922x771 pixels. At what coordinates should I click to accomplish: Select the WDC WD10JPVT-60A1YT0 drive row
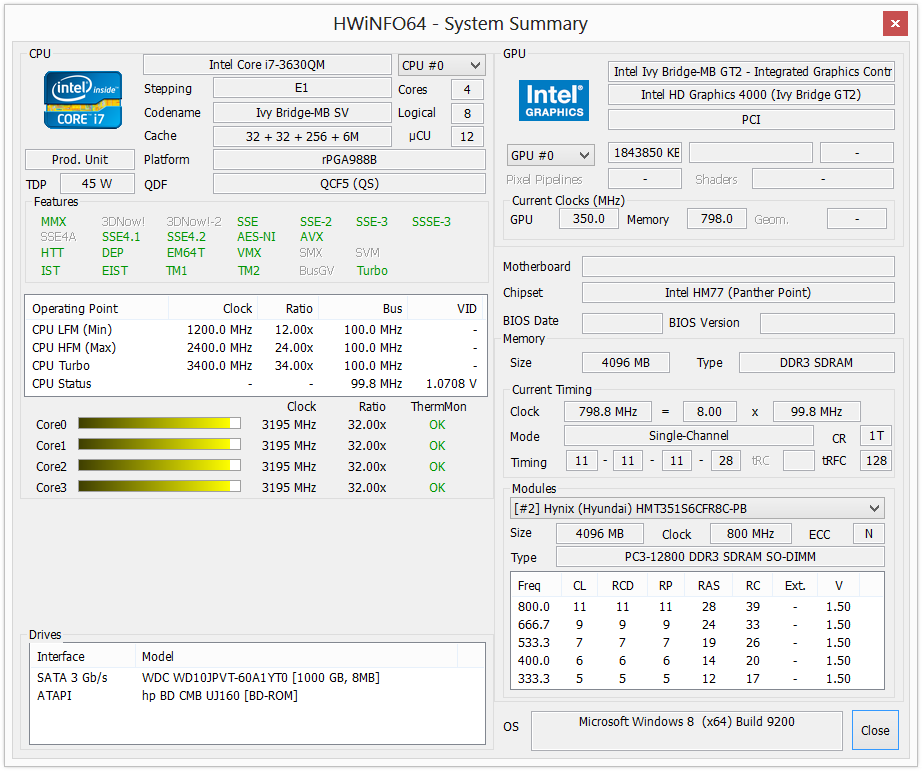click(x=257, y=678)
